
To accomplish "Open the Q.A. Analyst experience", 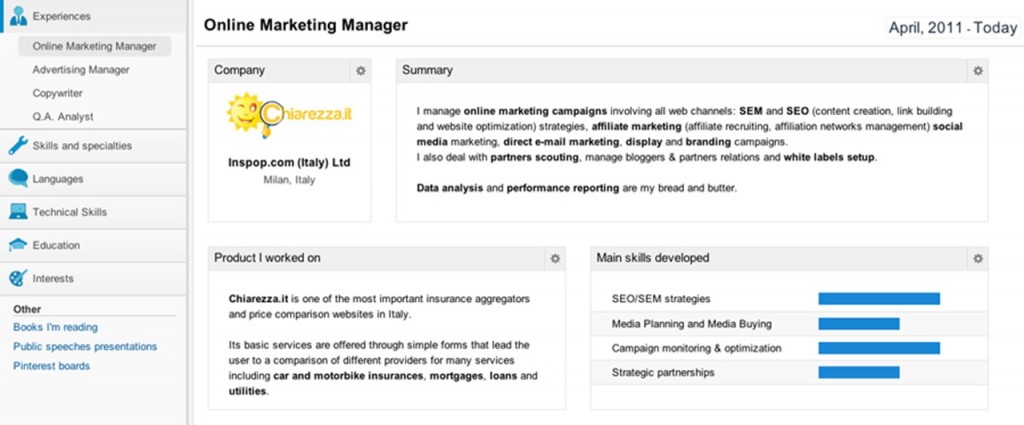I will [x=62, y=117].
